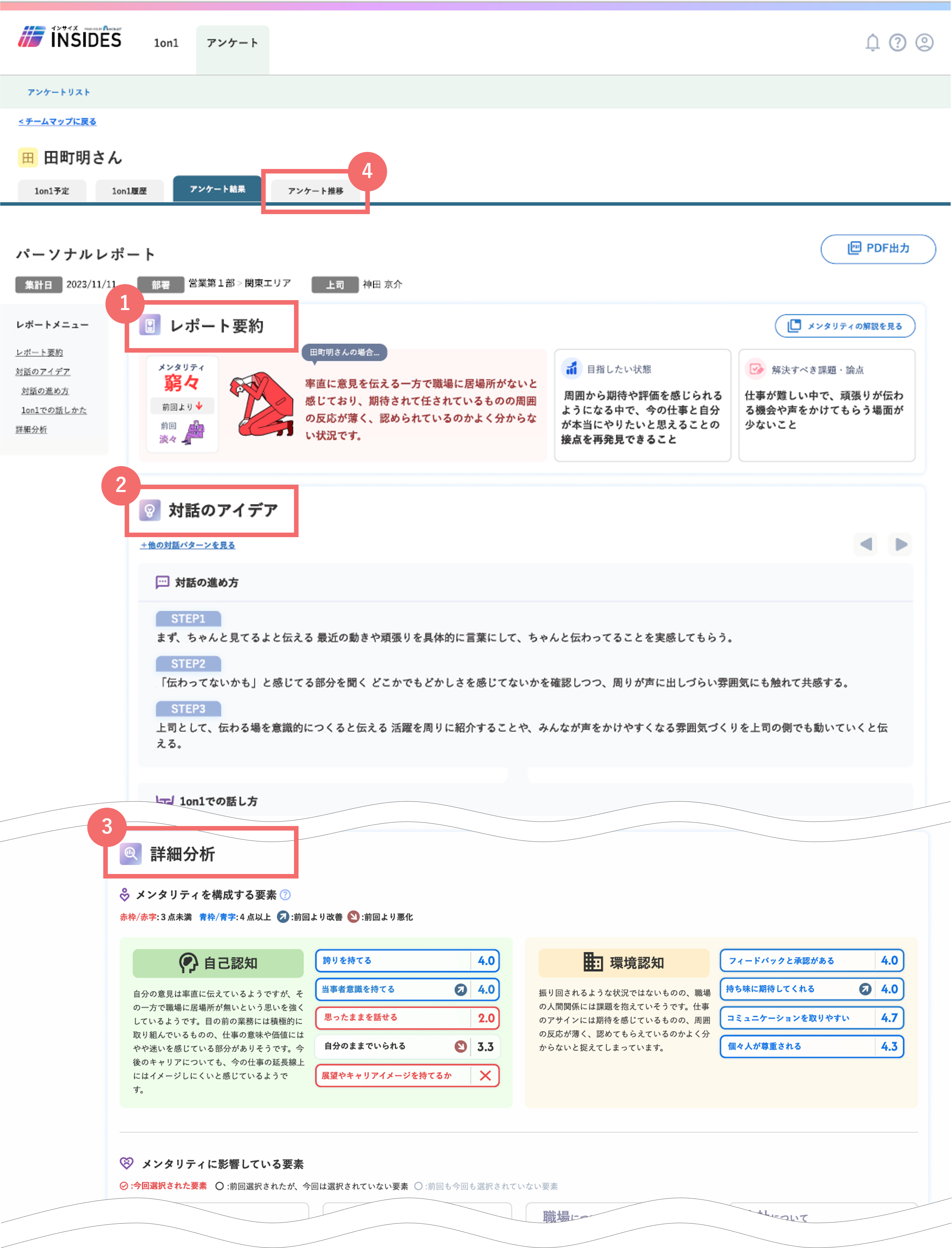Jump to 詳細分析 in report menu
The image size is (952, 1248).
click(31, 430)
